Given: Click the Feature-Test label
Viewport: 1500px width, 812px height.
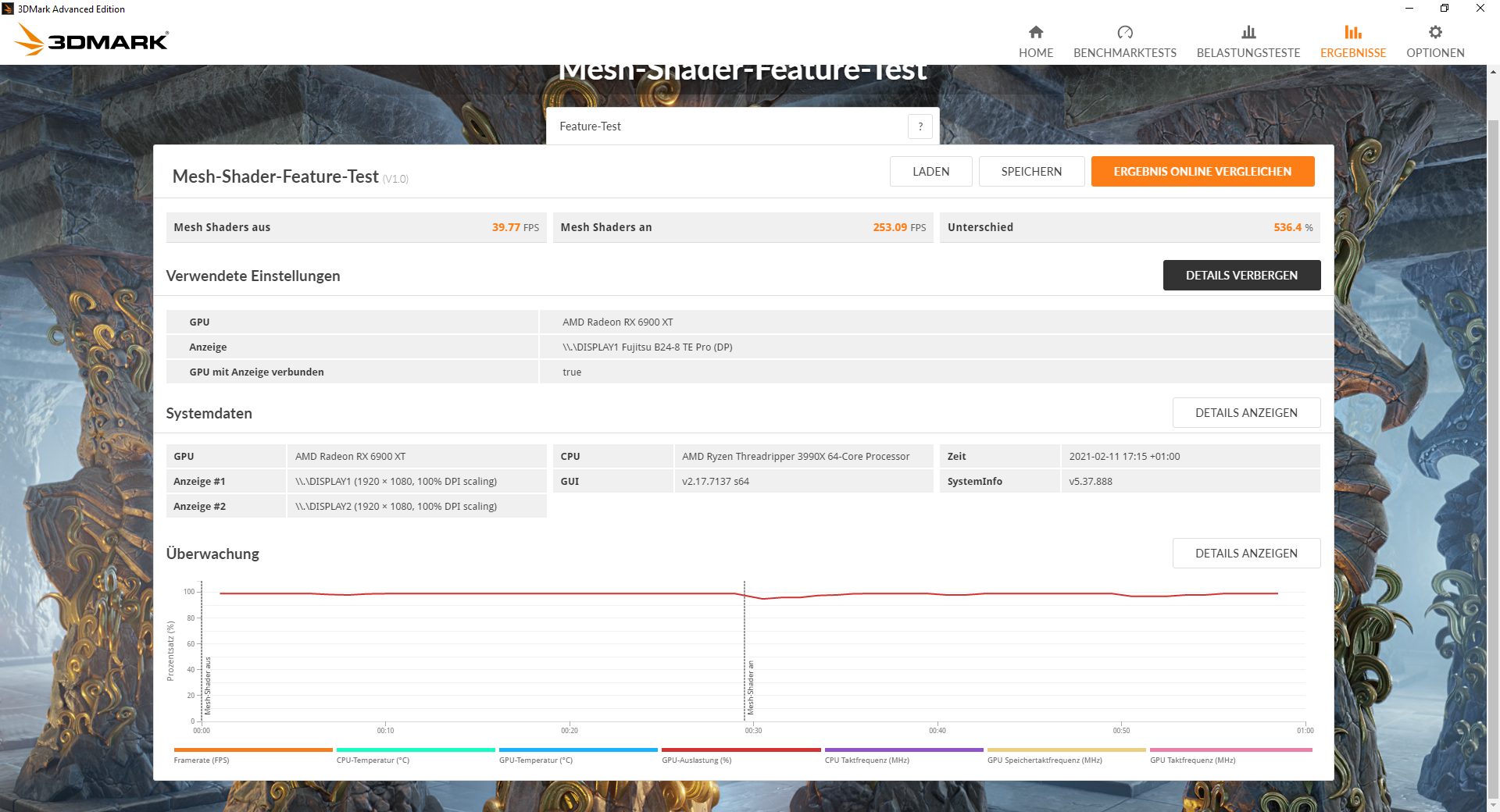Looking at the screenshot, I should point(591,126).
